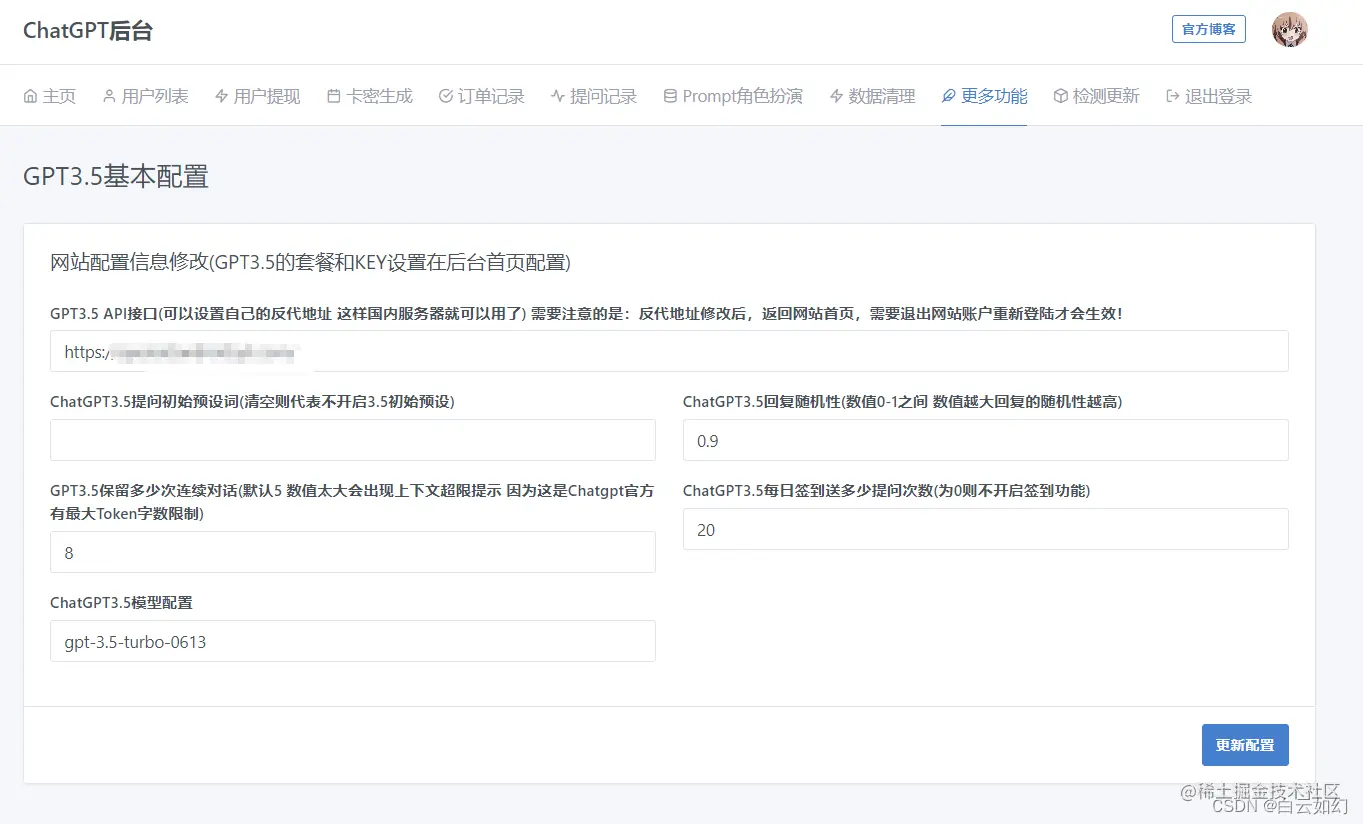Image resolution: width=1363 pixels, height=824 pixels.
Task: Click the ChatGPT3.5回复随机性 label
Action: [x=902, y=401]
